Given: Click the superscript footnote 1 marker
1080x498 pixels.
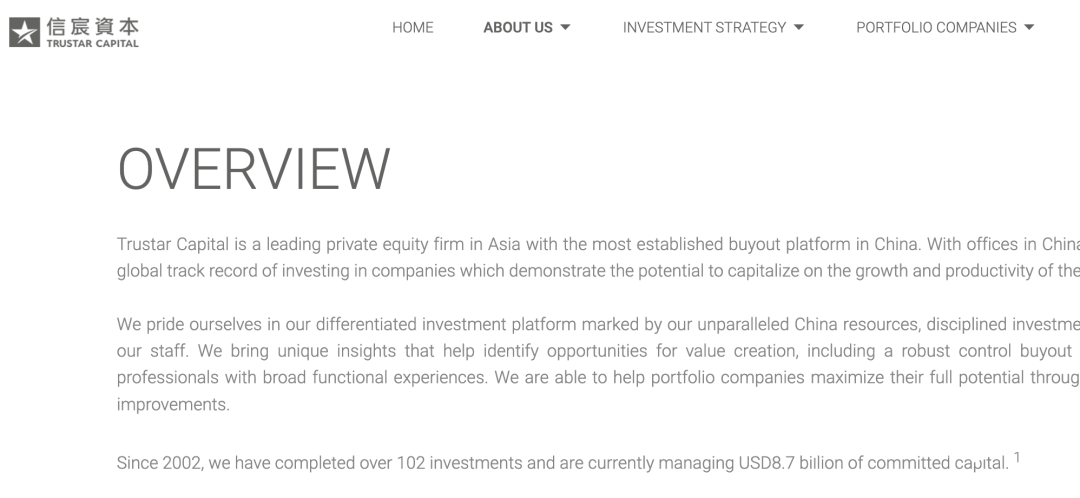Looking at the screenshot, I should coord(1017,458).
